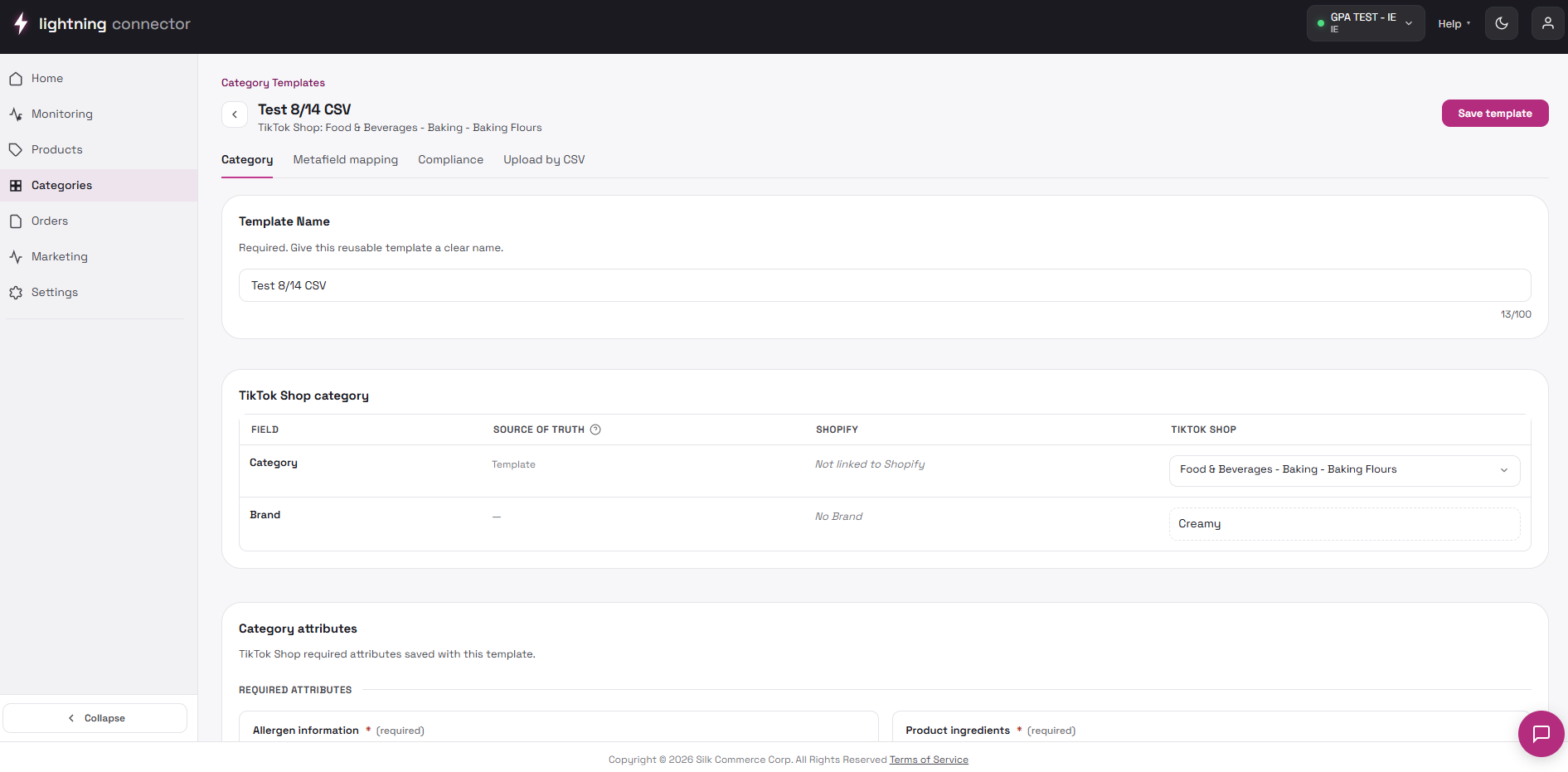Click the Save template button
The width and height of the screenshot is (1568, 772).
tap(1495, 114)
